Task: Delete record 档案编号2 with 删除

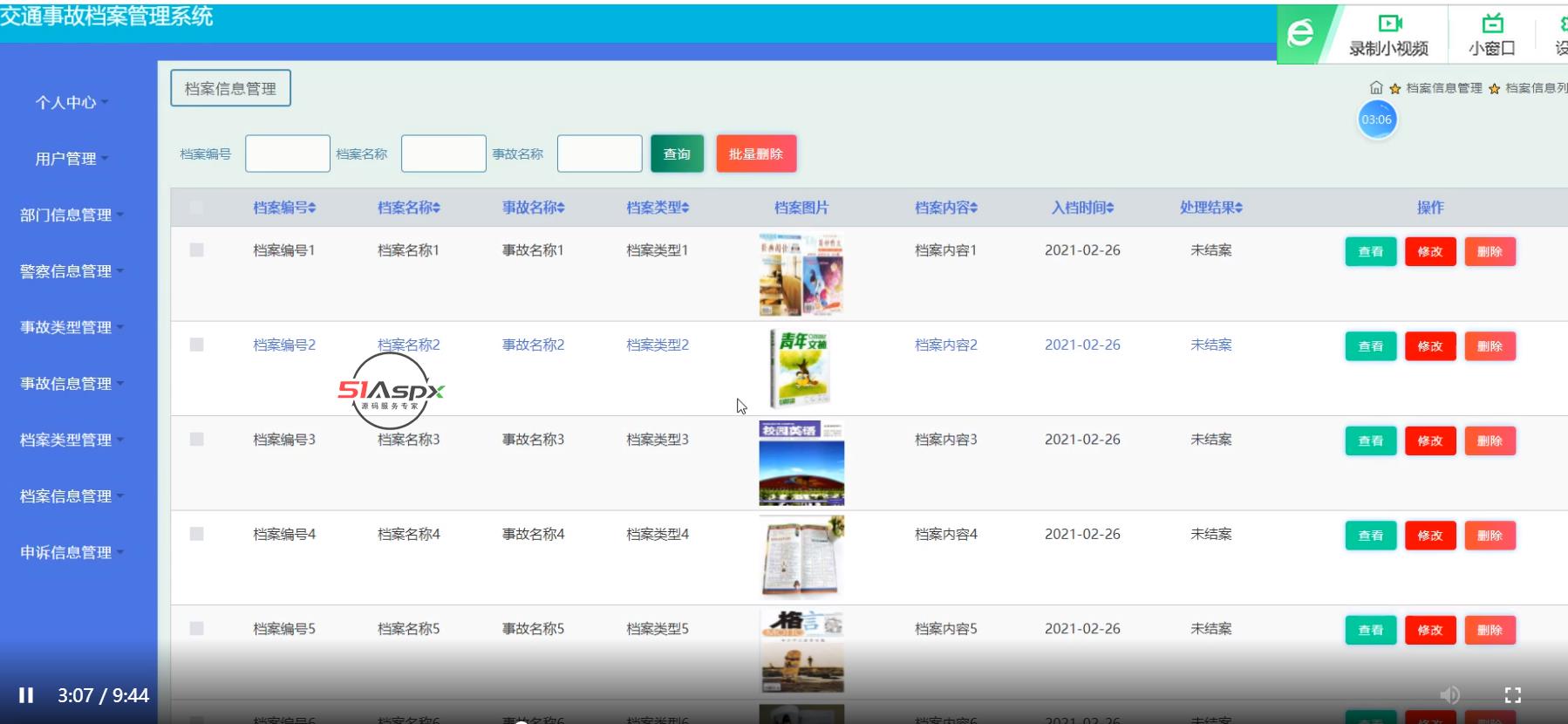Action: tap(1490, 346)
